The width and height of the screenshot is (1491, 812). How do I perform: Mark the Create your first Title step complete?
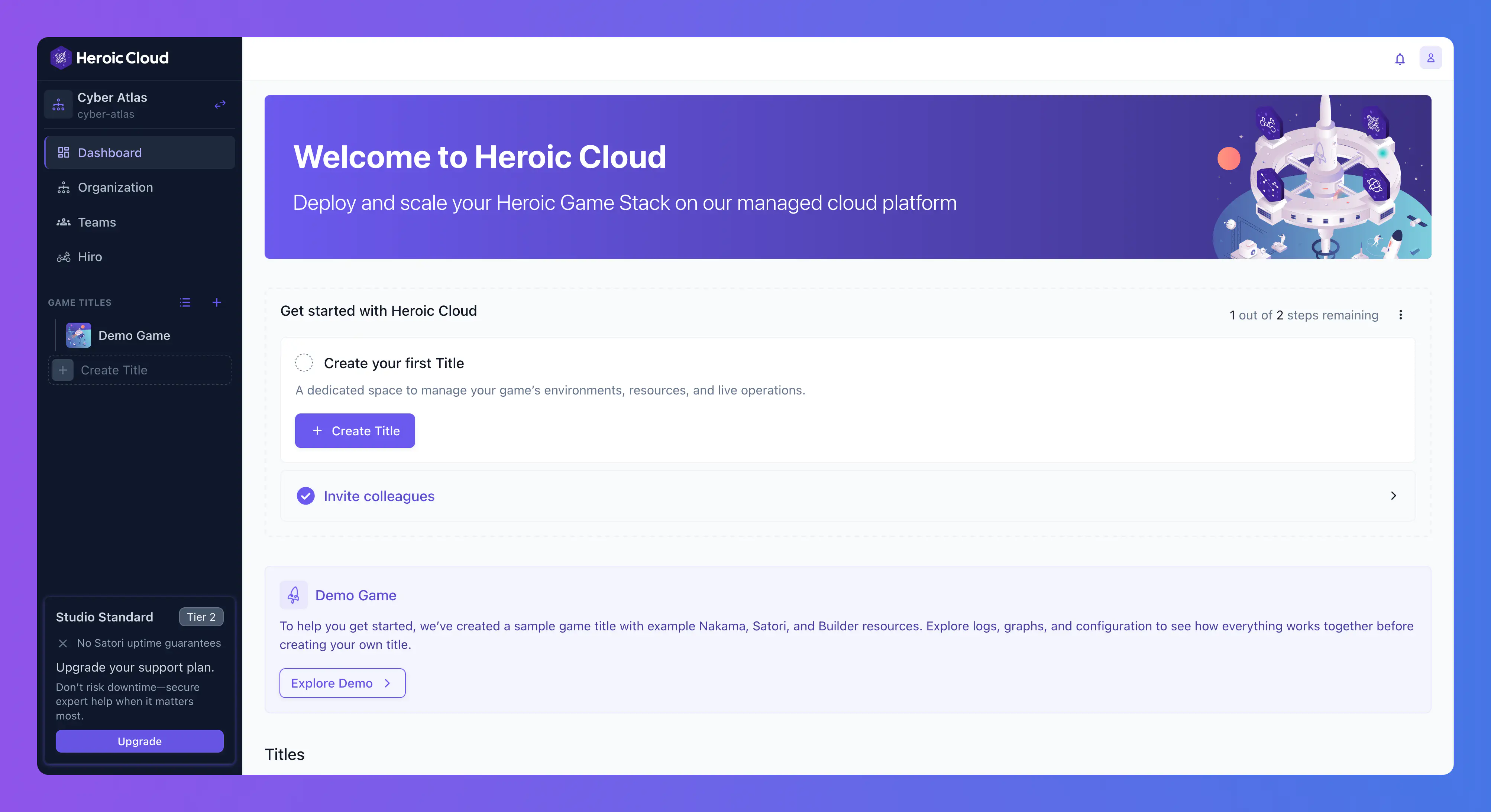pos(304,363)
